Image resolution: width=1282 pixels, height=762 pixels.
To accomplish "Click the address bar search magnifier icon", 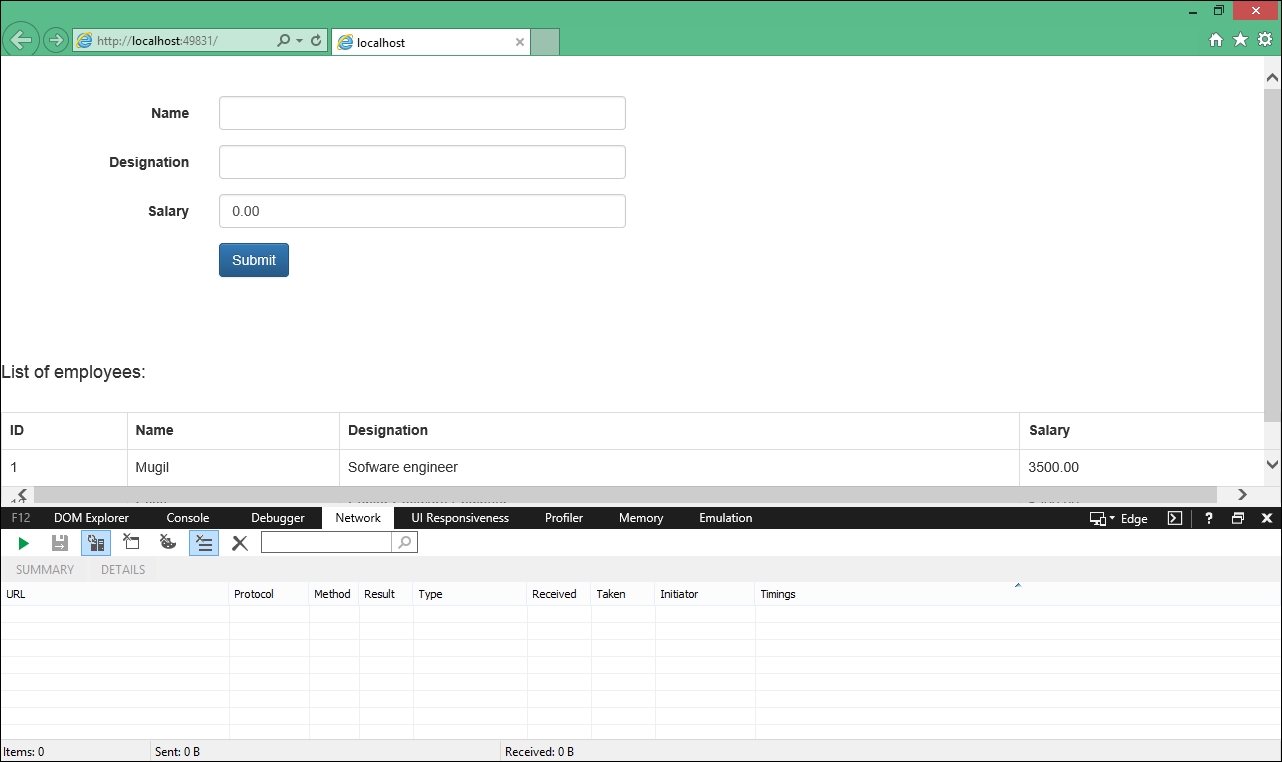I will (x=284, y=41).
